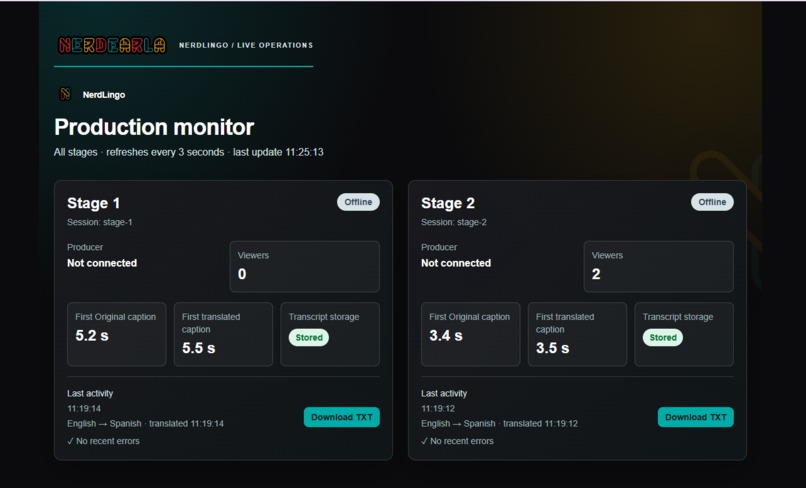Click the translated 11:19:12 language line
This screenshot has width=806, height=488.
click(500, 424)
